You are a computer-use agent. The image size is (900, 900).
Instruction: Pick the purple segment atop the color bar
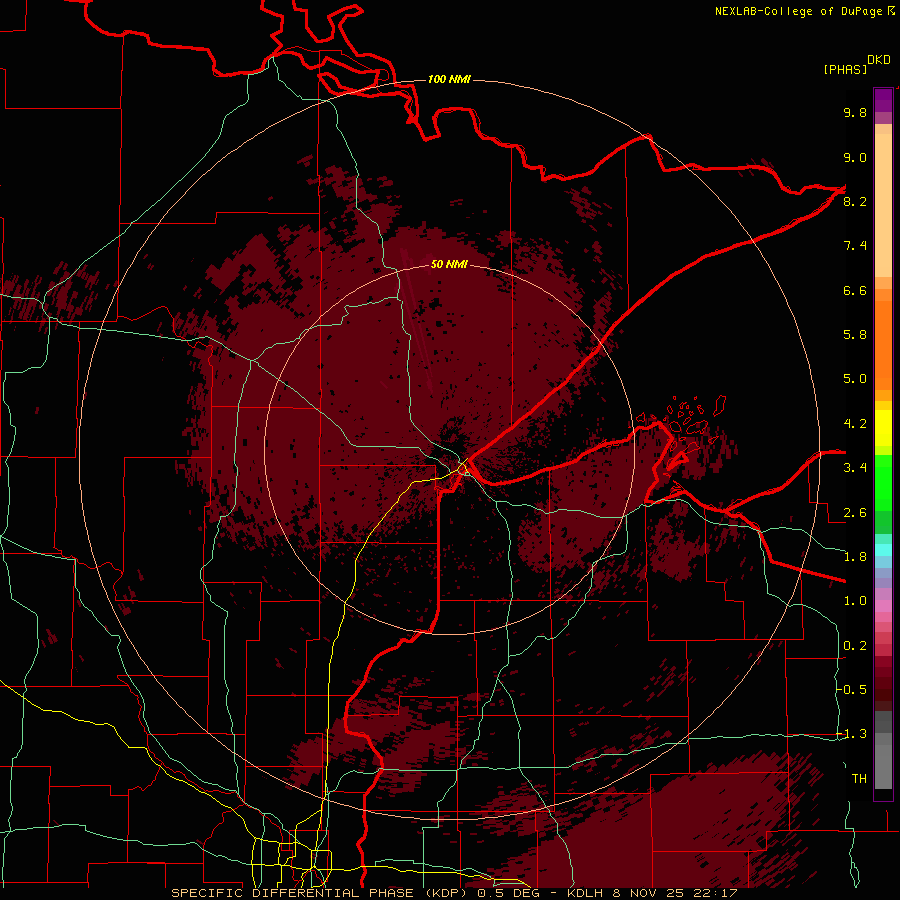point(883,100)
